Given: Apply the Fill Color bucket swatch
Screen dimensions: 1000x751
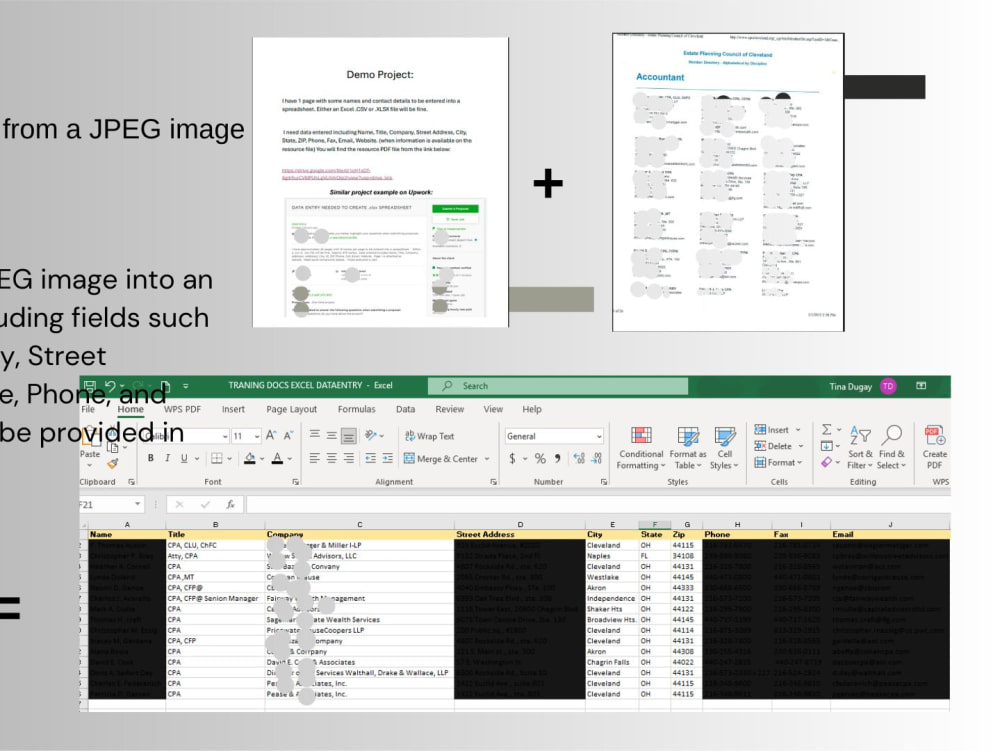Looking at the screenshot, I should tap(249, 458).
